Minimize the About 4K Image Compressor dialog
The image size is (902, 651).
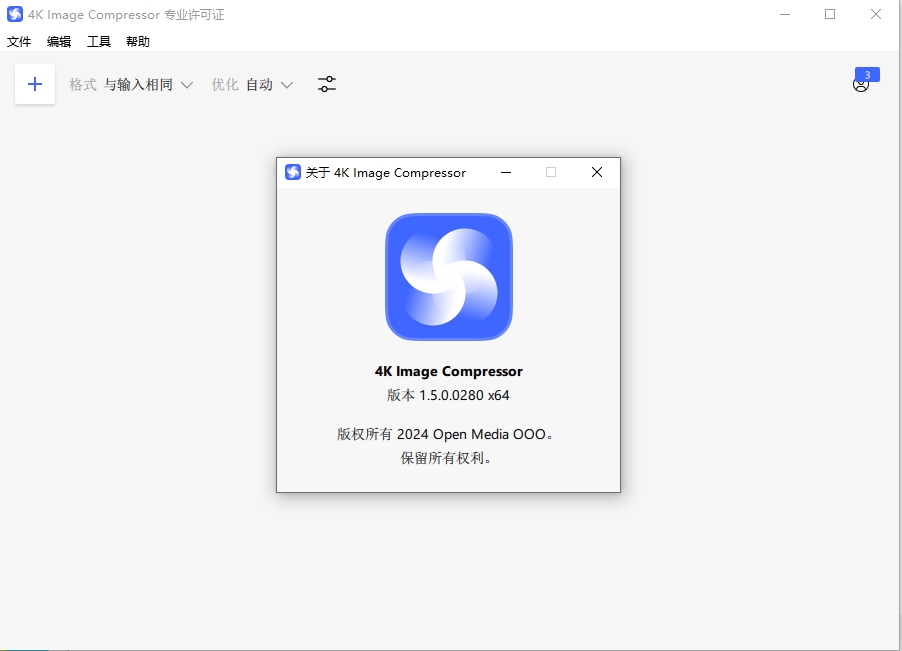coord(506,172)
